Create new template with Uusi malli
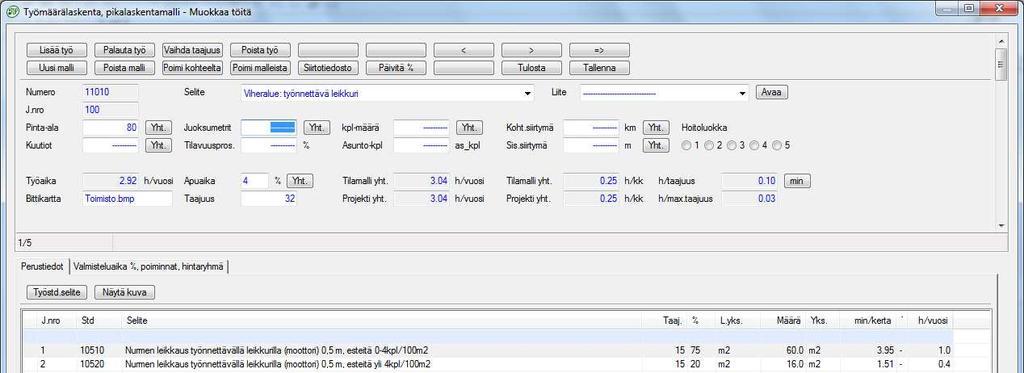Screen dimensions: 1024x373 (56, 67)
